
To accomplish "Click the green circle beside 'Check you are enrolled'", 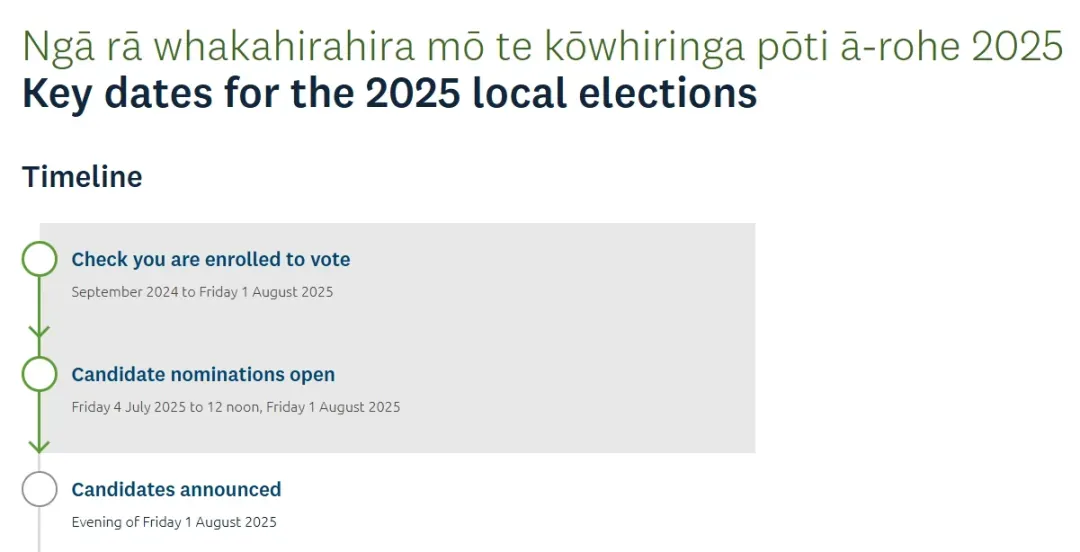I will click(39, 259).
